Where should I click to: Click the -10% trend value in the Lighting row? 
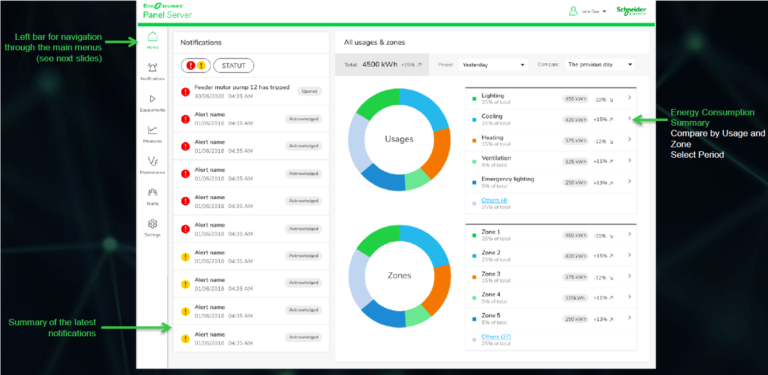[x=600, y=98]
